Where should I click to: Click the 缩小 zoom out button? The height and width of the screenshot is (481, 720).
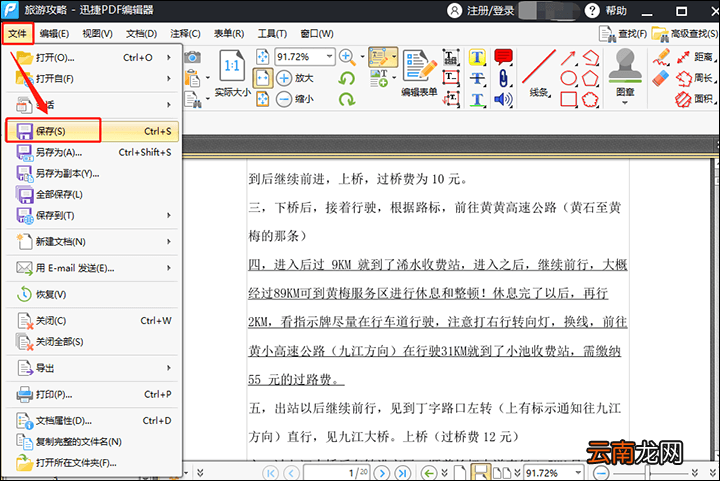coord(295,99)
